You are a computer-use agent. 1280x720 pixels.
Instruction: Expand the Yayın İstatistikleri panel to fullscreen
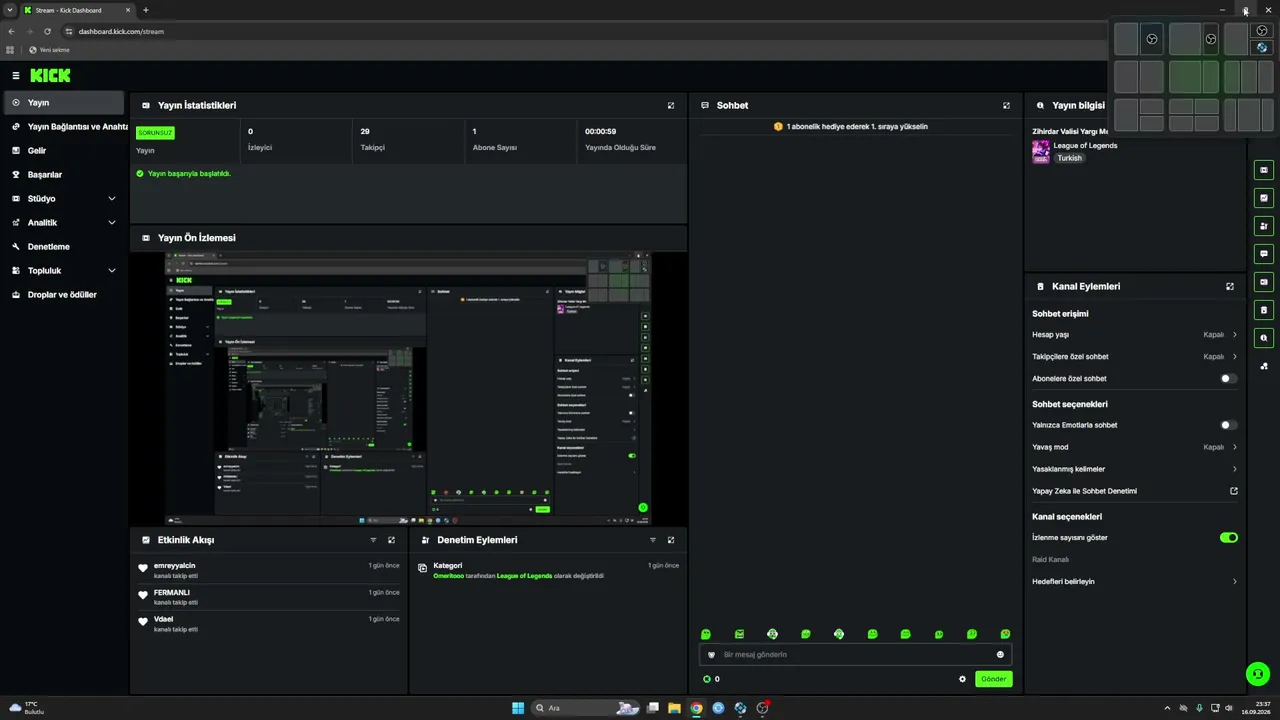coord(671,105)
